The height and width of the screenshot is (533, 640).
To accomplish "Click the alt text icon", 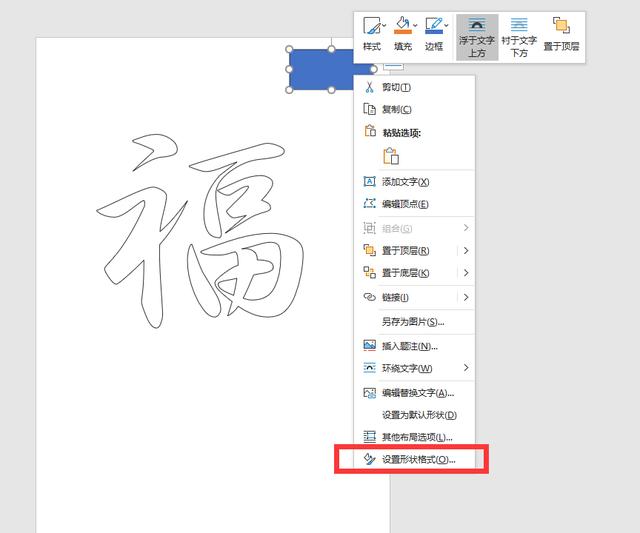I will pos(369,393).
